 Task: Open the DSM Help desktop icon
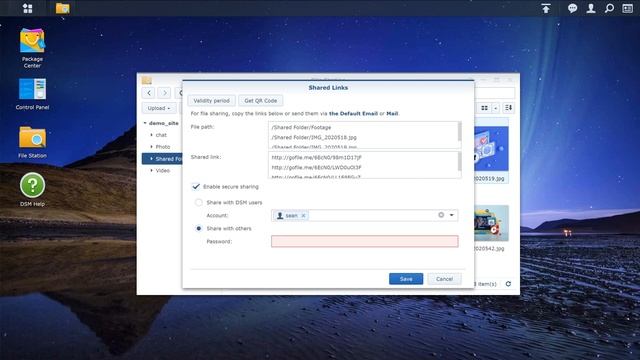32,189
